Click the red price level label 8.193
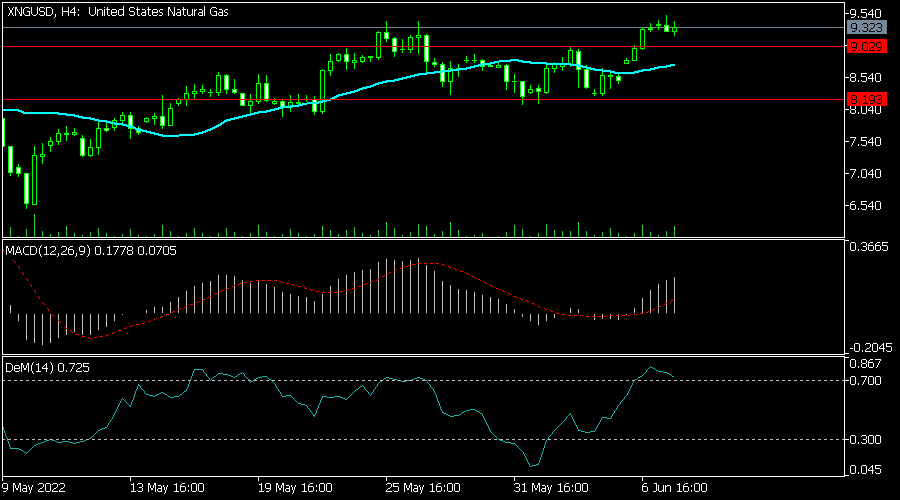This screenshot has width=900, height=500. [x=866, y=99]
